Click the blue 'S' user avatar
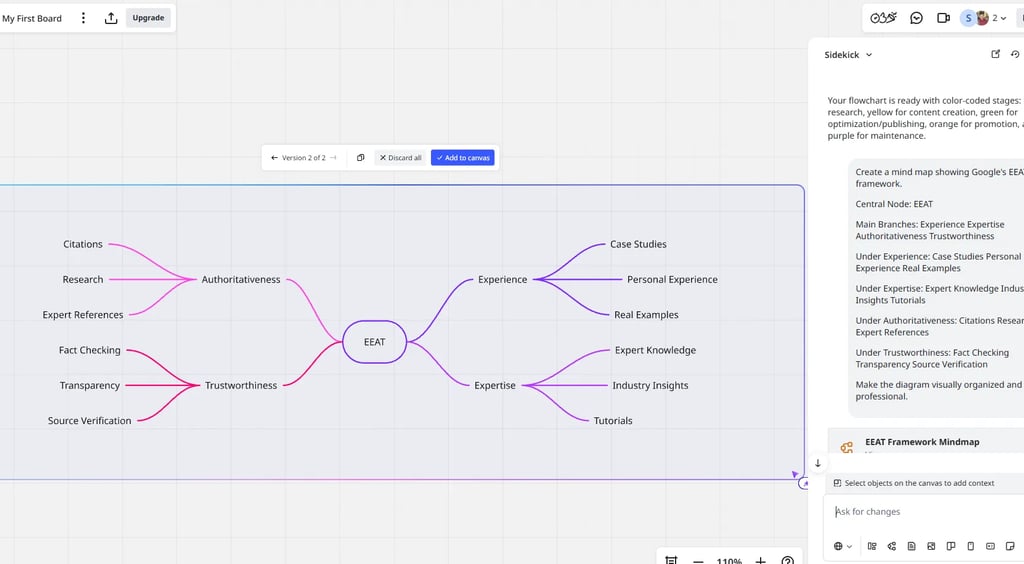The image size is (1024, 564). [968, 18]
